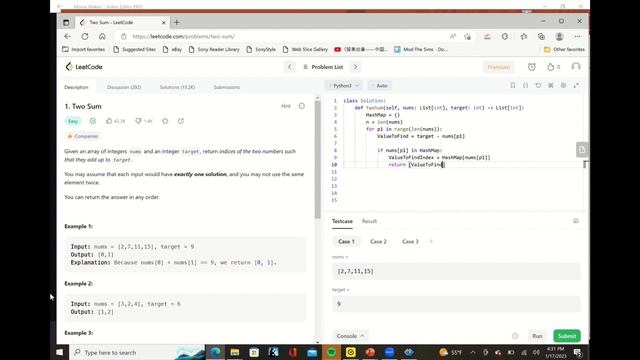
Task: Expand the Companies tag
Action: click(x=83, y=136)
